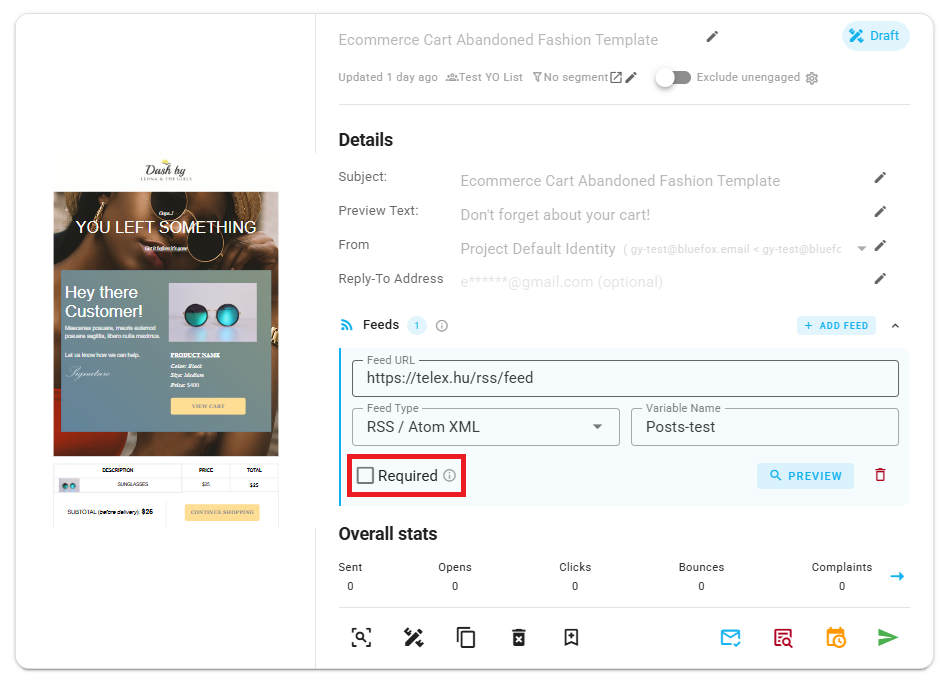Check the Required checkbox
This screenshot has width=947, height=682.
[x=365, y=475]
